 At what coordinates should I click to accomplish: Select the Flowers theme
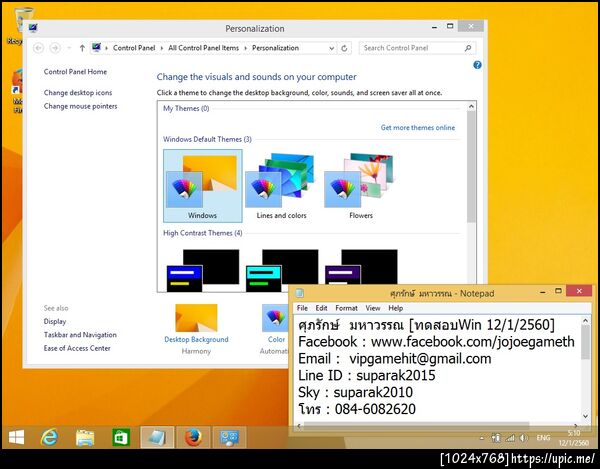click(x=360, y=186)
